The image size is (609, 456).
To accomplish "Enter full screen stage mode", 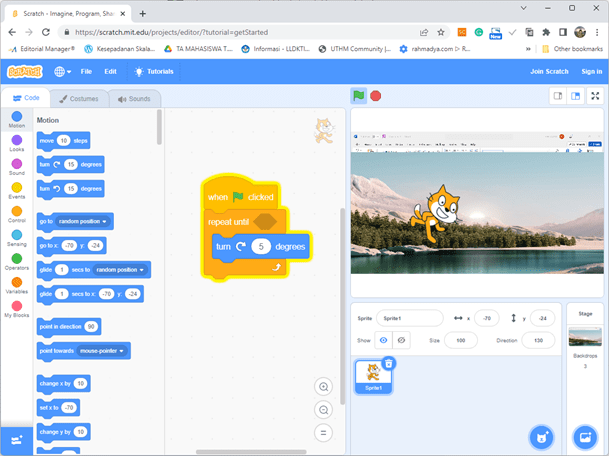I will (595, 96).
